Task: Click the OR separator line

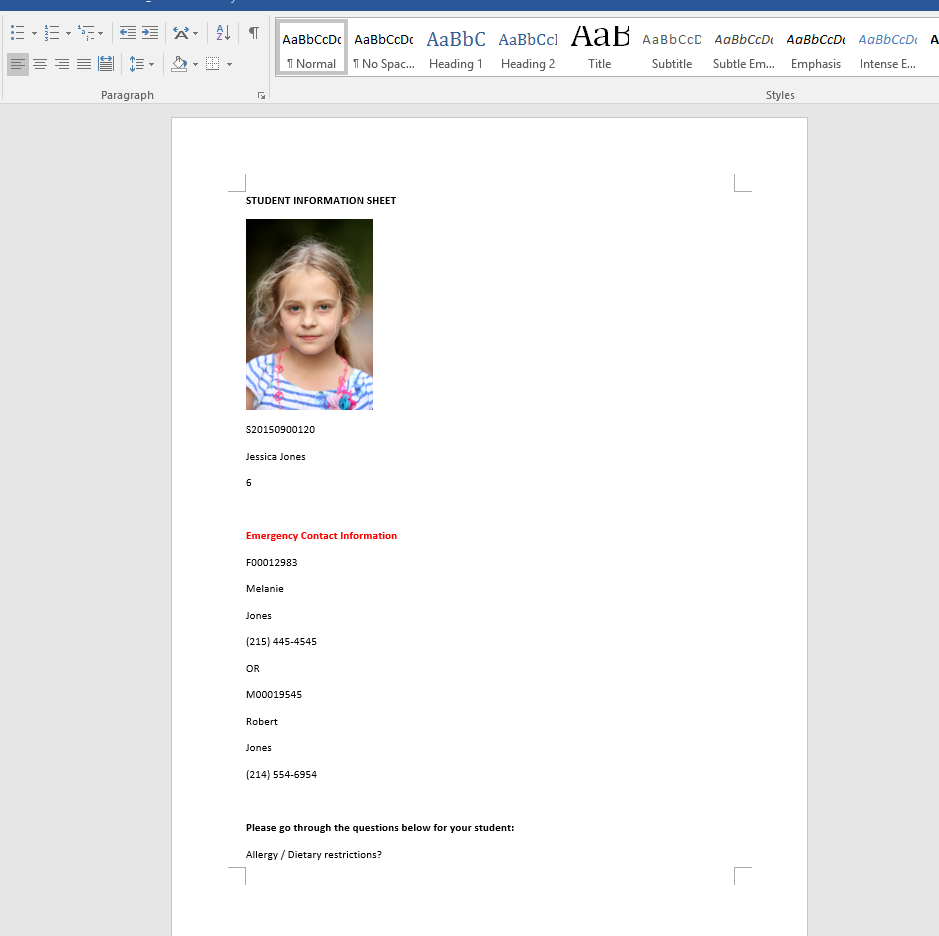Action: [253, 668]
